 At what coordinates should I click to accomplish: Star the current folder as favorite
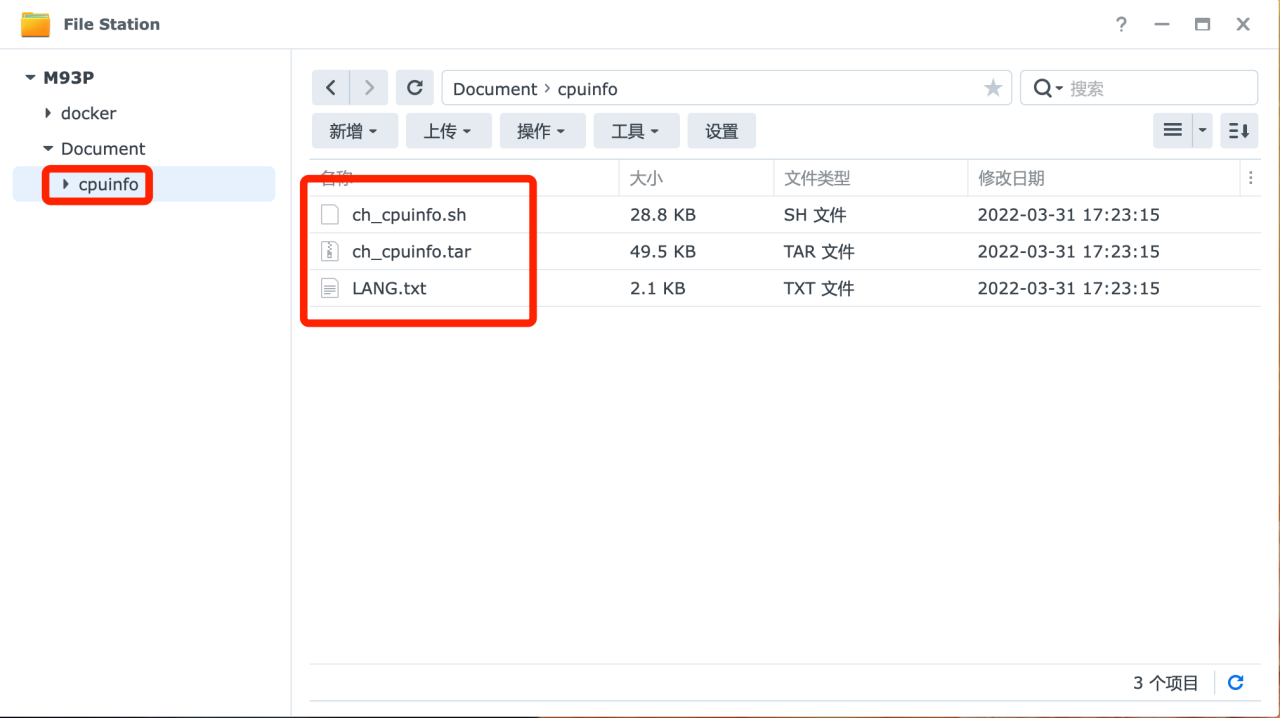(992, 88)
